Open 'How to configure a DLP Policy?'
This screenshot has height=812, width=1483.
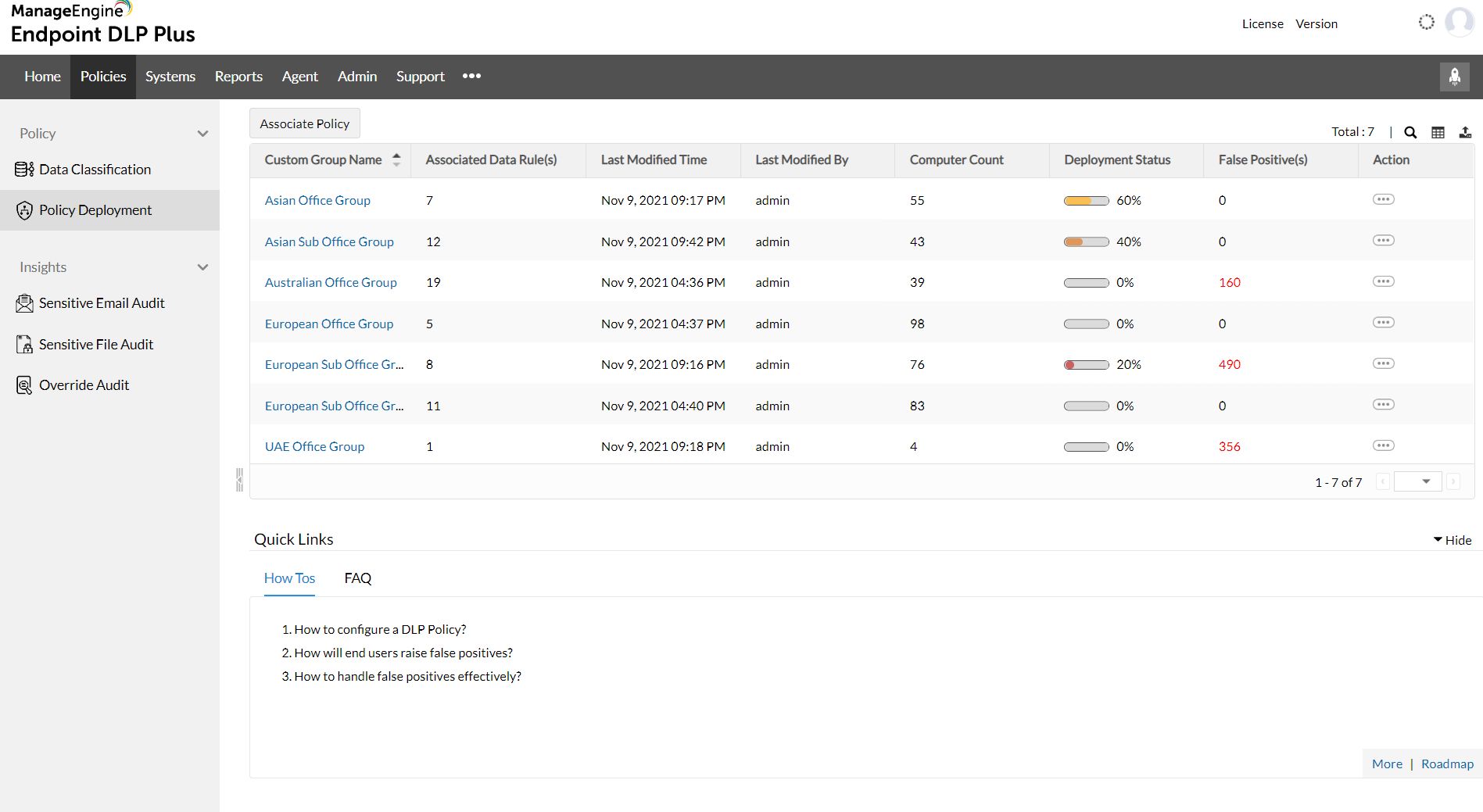pyautogui.click(x=380, y=629)
